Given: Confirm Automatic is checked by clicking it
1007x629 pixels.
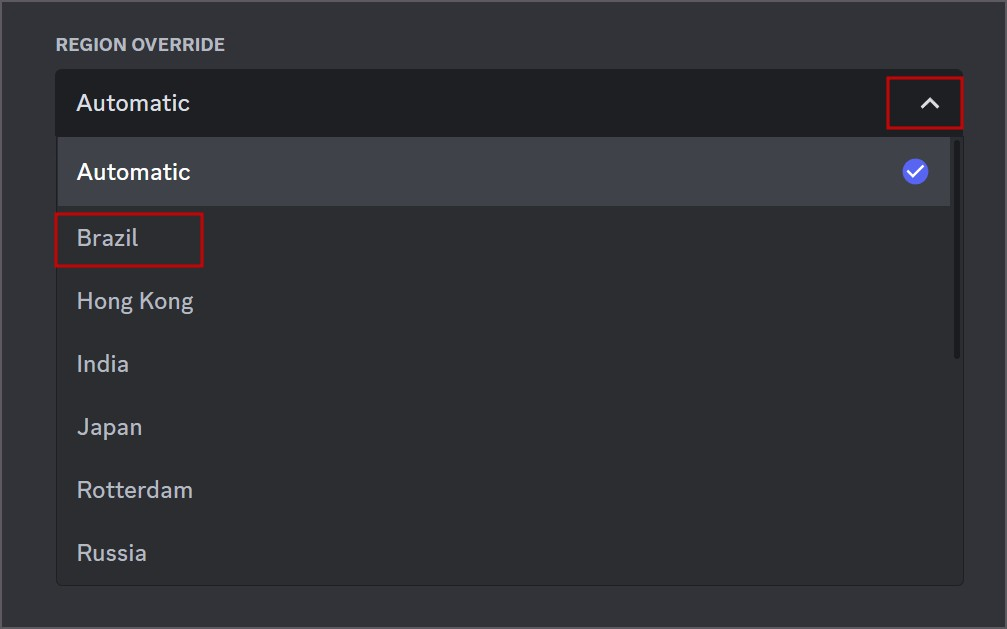Looking at the screenshot, I should (x=914, y=171).
